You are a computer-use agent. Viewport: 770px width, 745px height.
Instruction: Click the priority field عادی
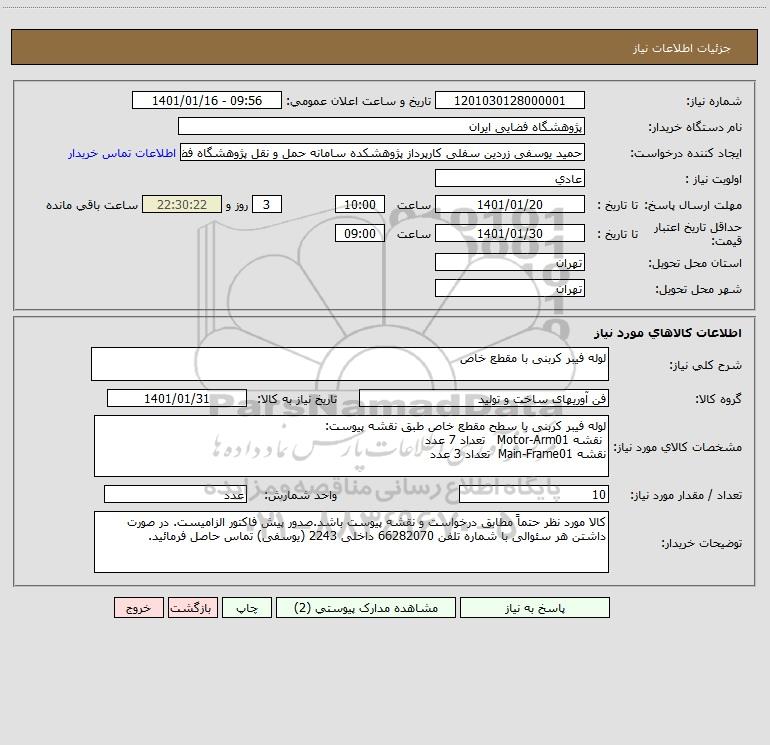[510, 178]
